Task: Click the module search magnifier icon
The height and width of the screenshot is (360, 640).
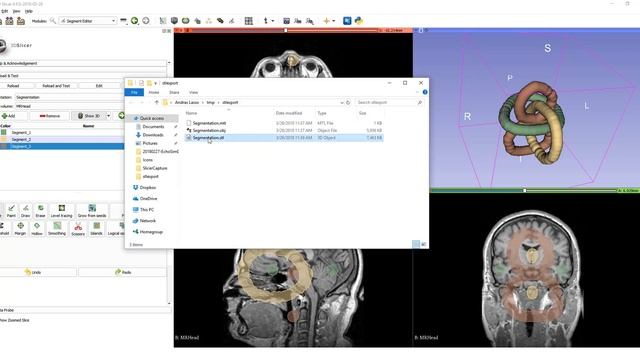Action: click(53, 20)
